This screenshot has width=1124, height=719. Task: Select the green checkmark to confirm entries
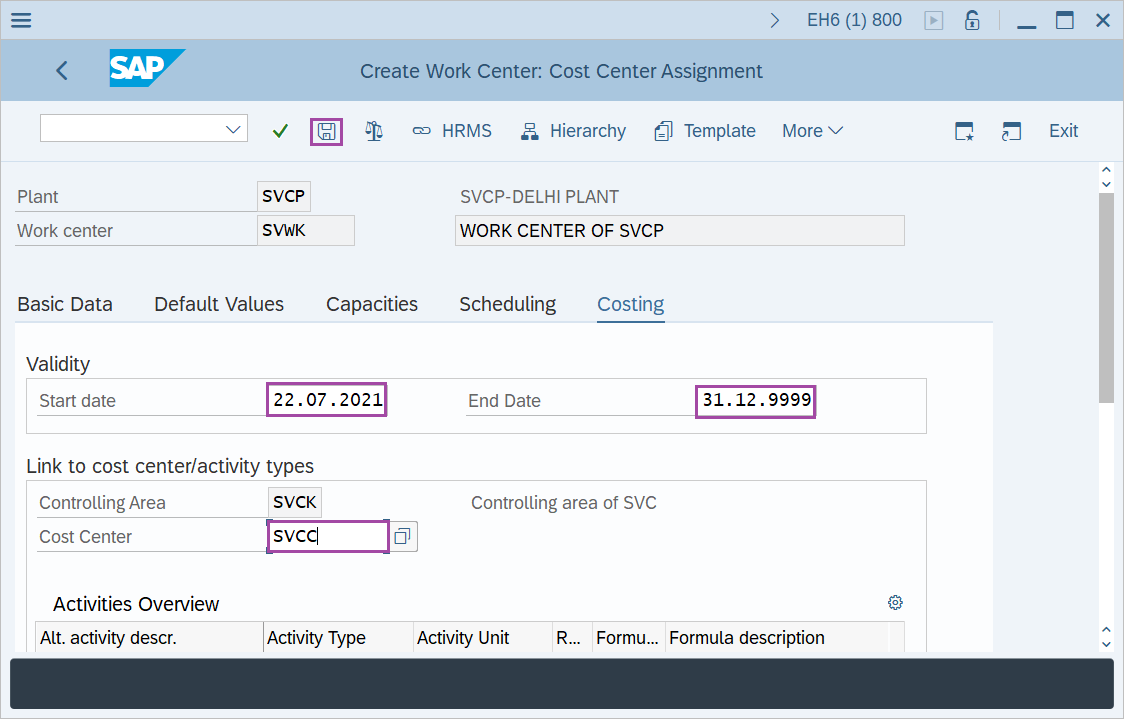click(280, 130)
